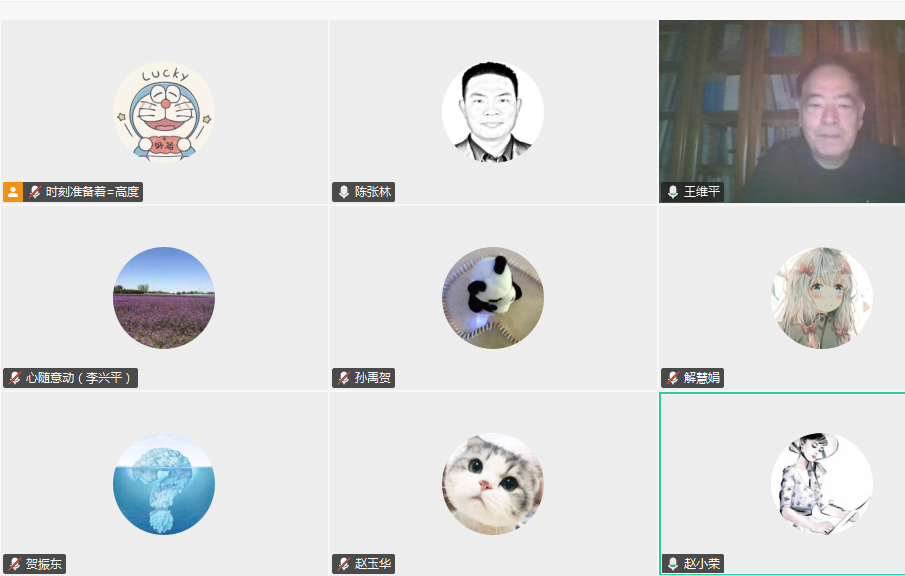This screenshot has width=905, height=576.
Task: Select 陈张林's sketch portrait avatar
Action: coord(493,112)
